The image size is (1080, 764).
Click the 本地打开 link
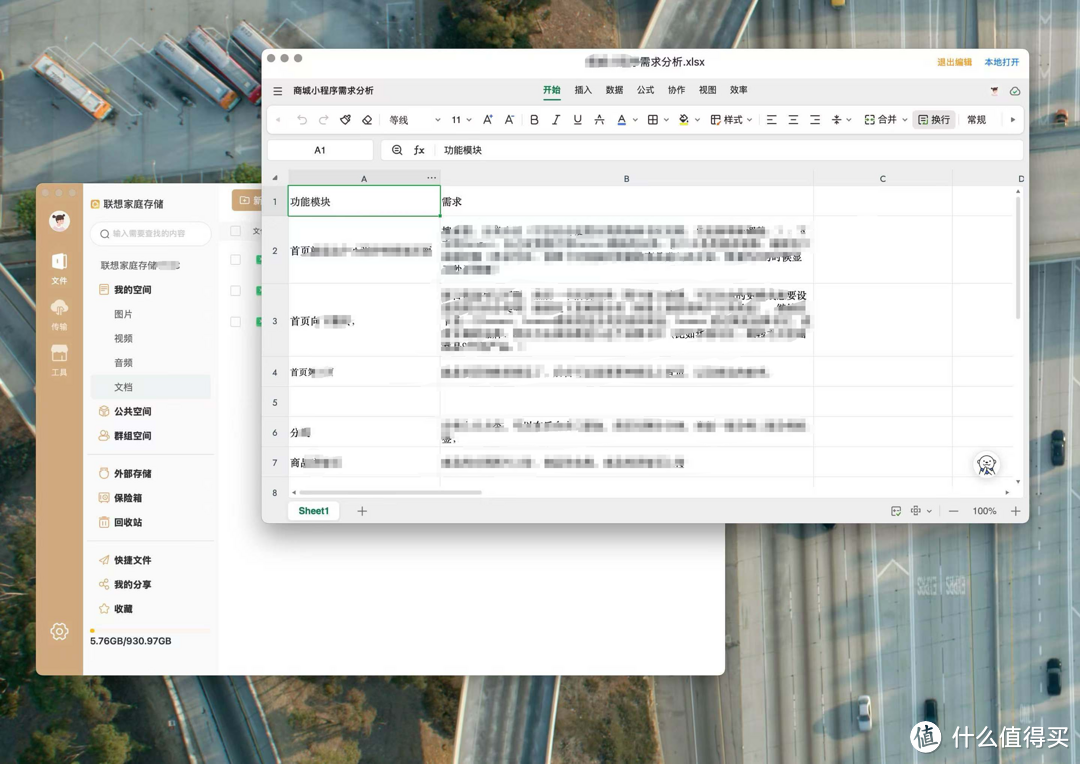pos(1003,62)
